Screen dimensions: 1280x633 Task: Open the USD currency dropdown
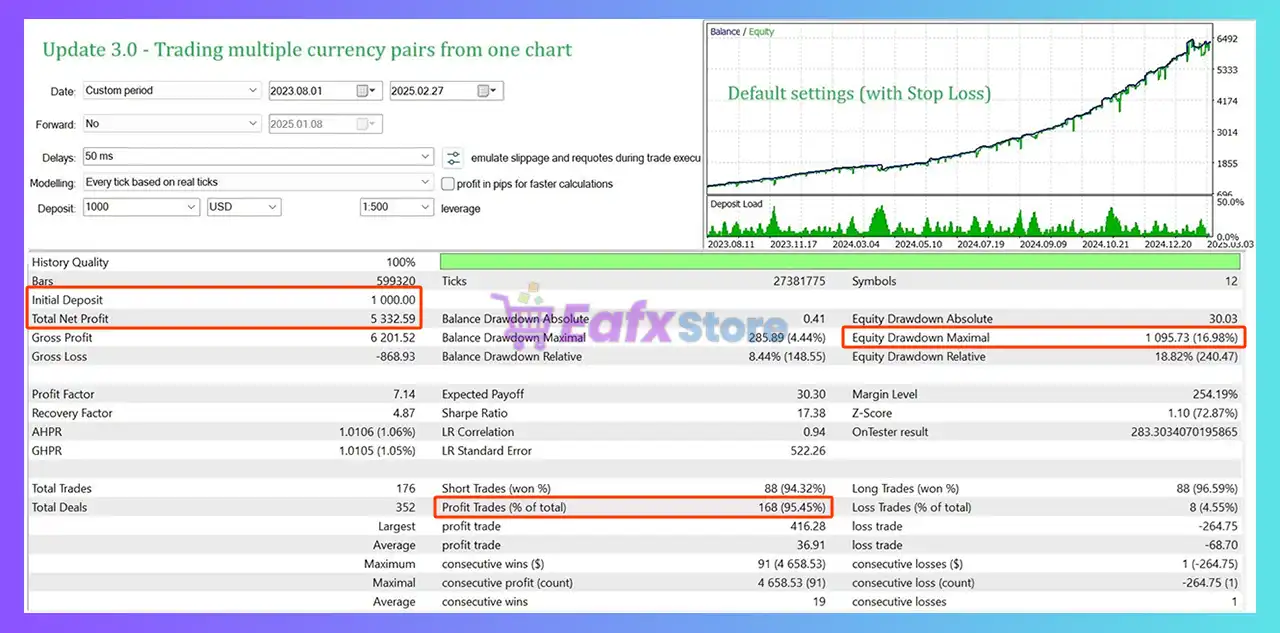pos(243,207)
